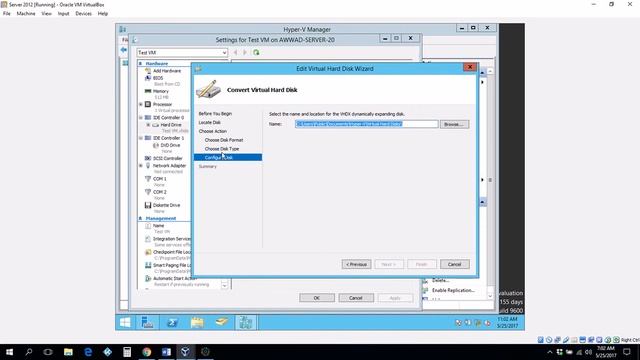Select IDE Controller 0 entry
Viewport: 640px width, 360px height.
click(168, 118)
